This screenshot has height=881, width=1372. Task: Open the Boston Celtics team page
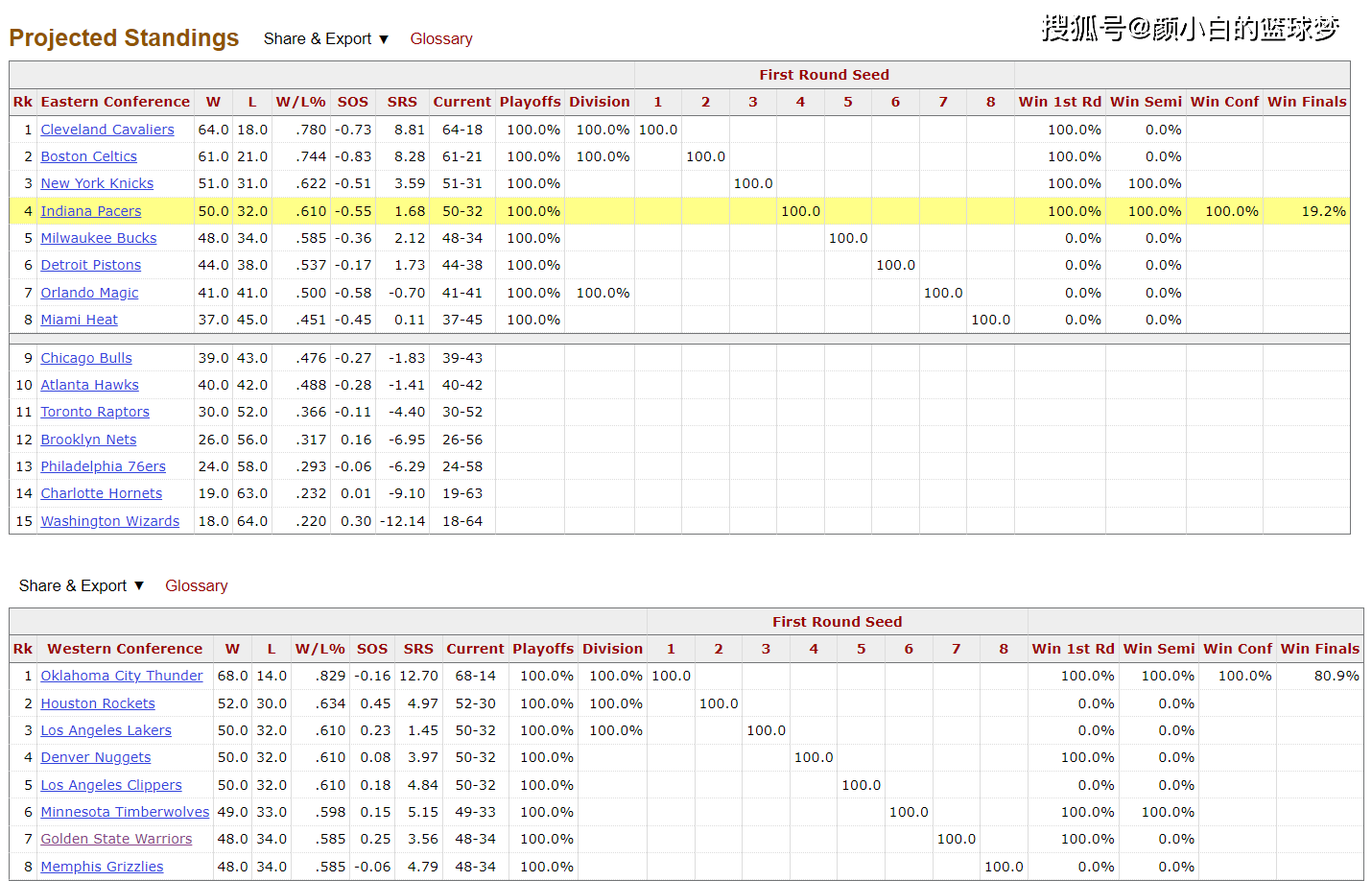click(x=88, y=156)
